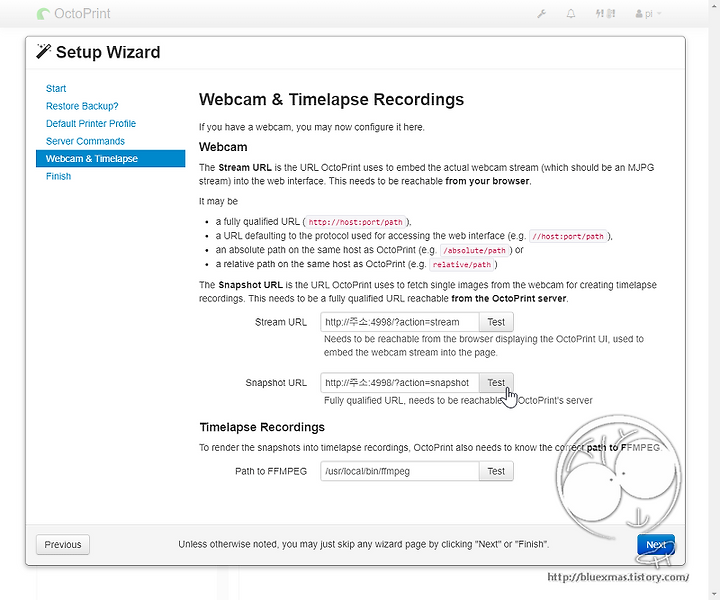This screenshot has height=600, width=720.
Task: Click the Webcam & Timelapse Recordings heading
Action: point(331,99)
